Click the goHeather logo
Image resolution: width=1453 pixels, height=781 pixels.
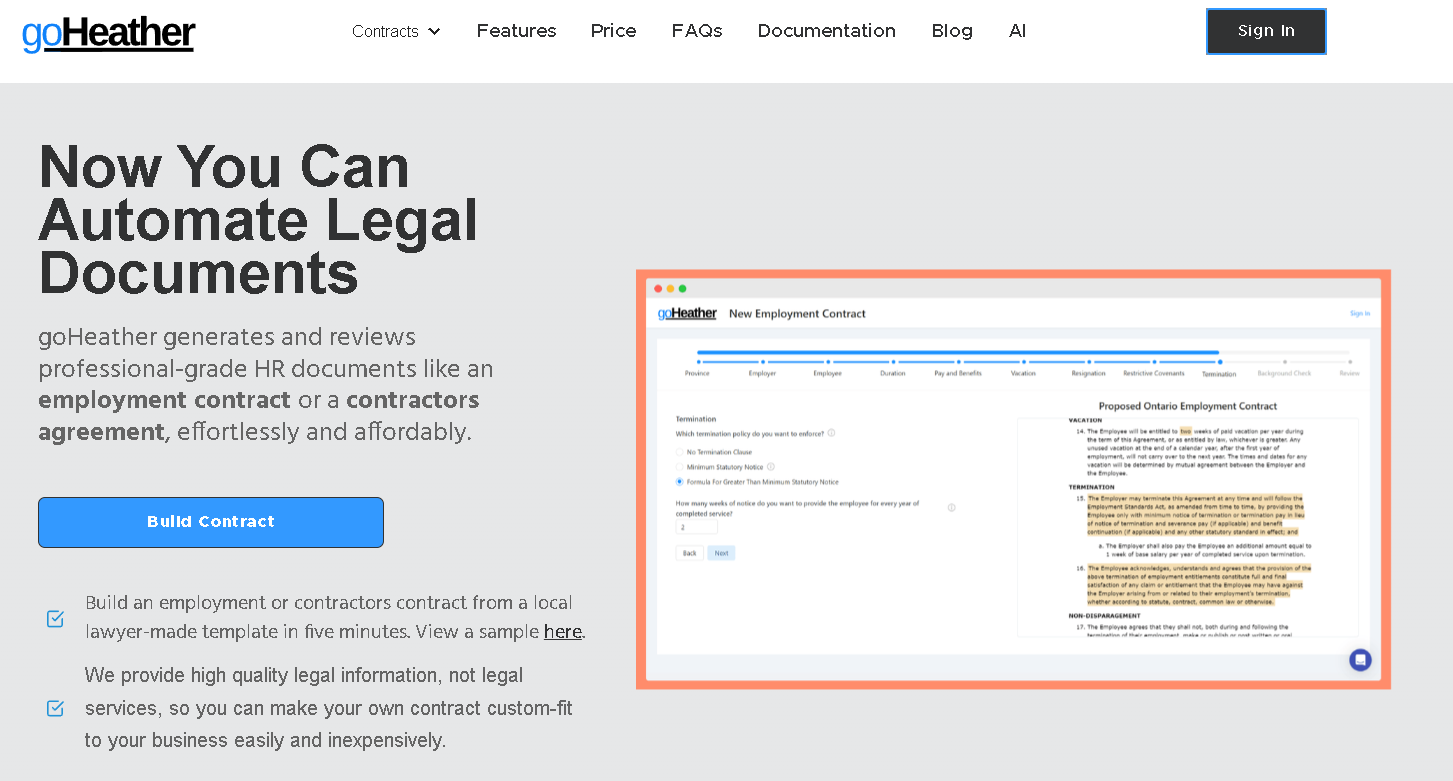pyautogui.click(x=108, y=34)
